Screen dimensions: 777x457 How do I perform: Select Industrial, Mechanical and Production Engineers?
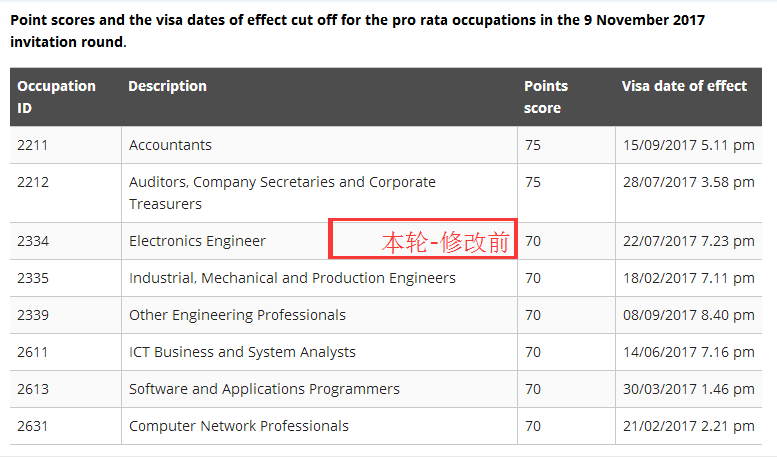292,278
